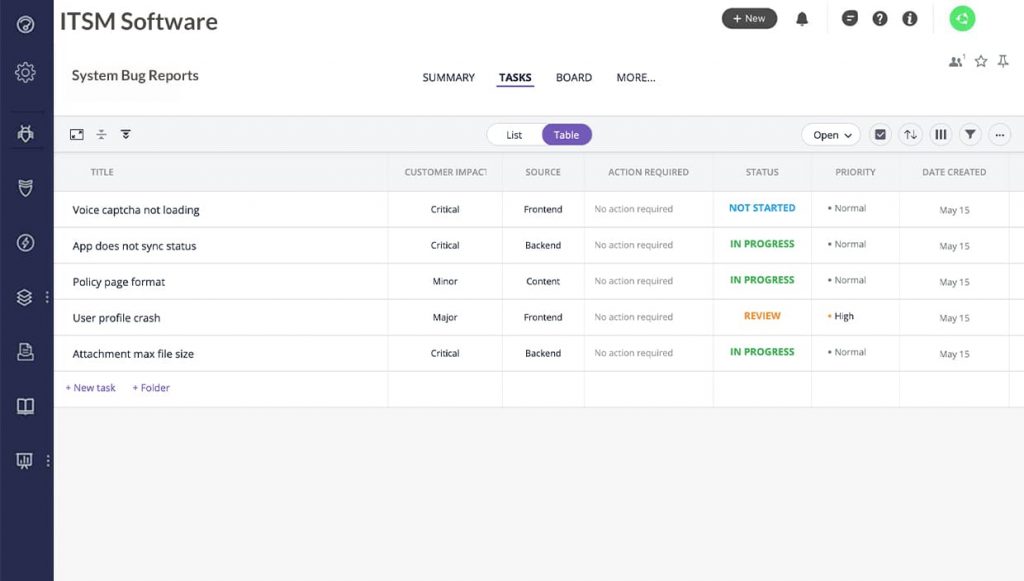The image size is (1024, 581).
Task: Click the expand all rows icon
Action: [126, 134]
